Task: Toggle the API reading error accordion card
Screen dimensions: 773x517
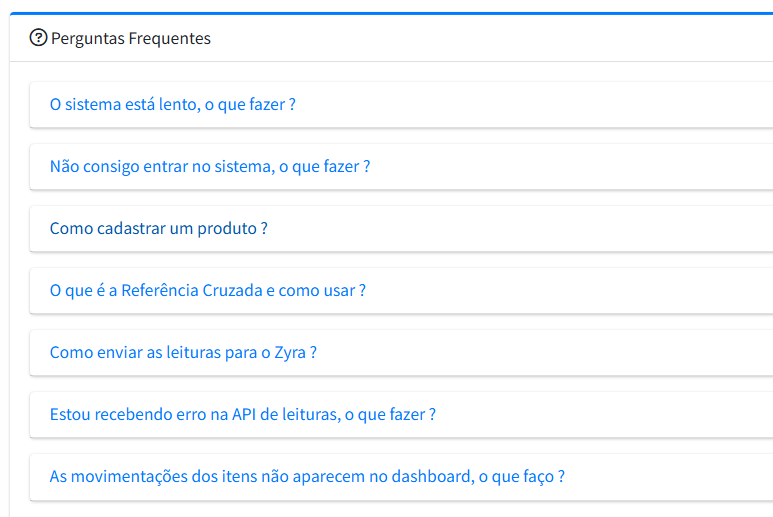Action: (x=600, y=414)
